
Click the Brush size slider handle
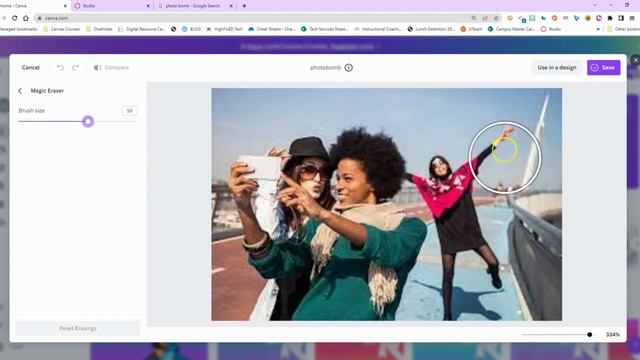pyautogui.click(x=88, y=121)
